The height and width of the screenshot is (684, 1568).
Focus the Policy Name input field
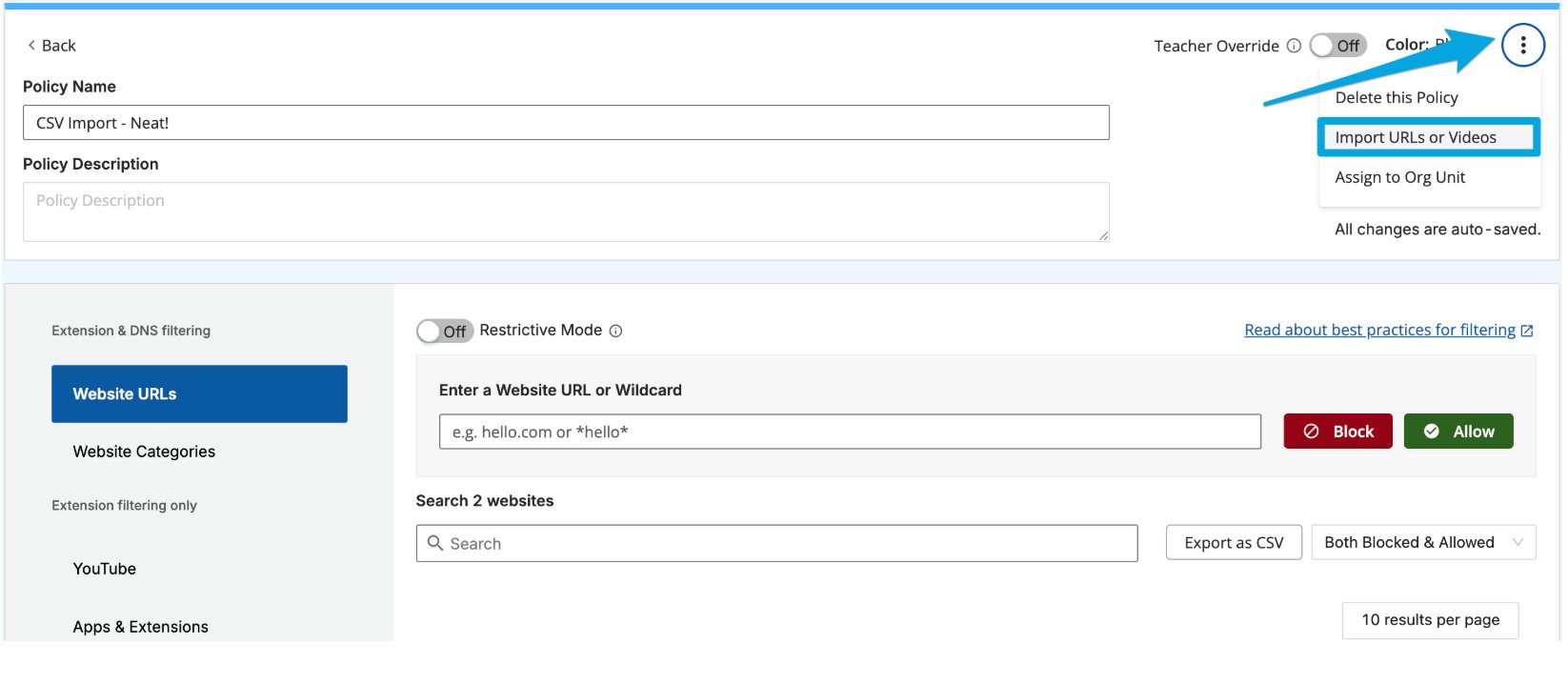tap(566, 123)
